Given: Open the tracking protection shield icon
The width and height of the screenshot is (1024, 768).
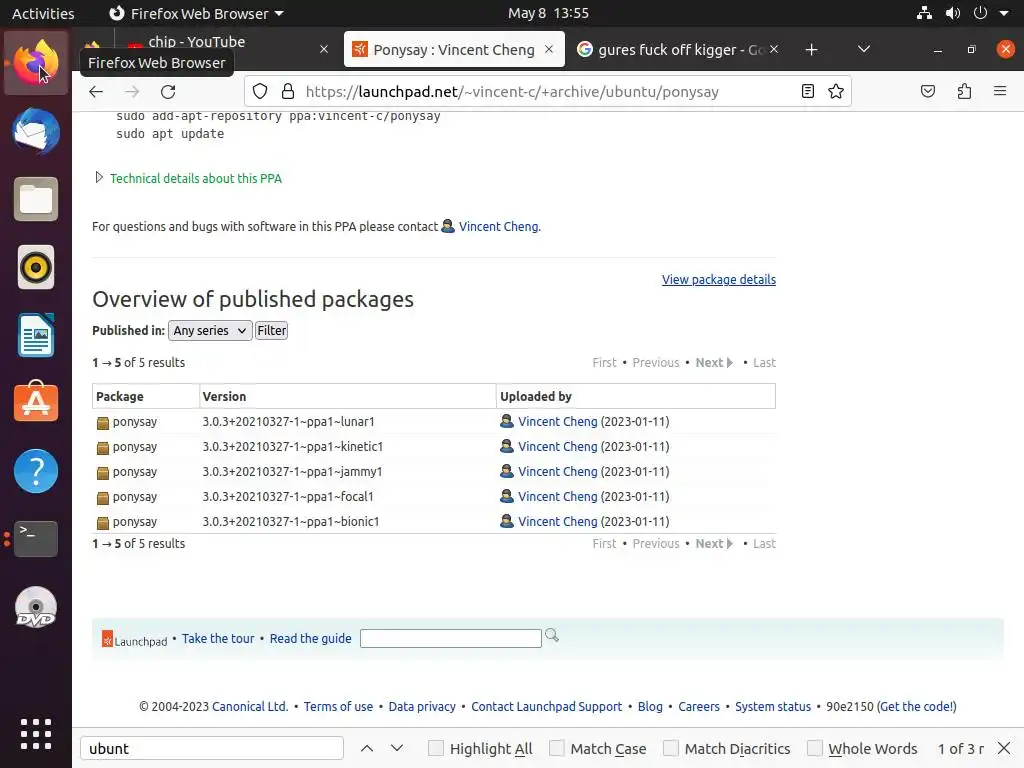Looking at the screenshot, I should point(260,91).
